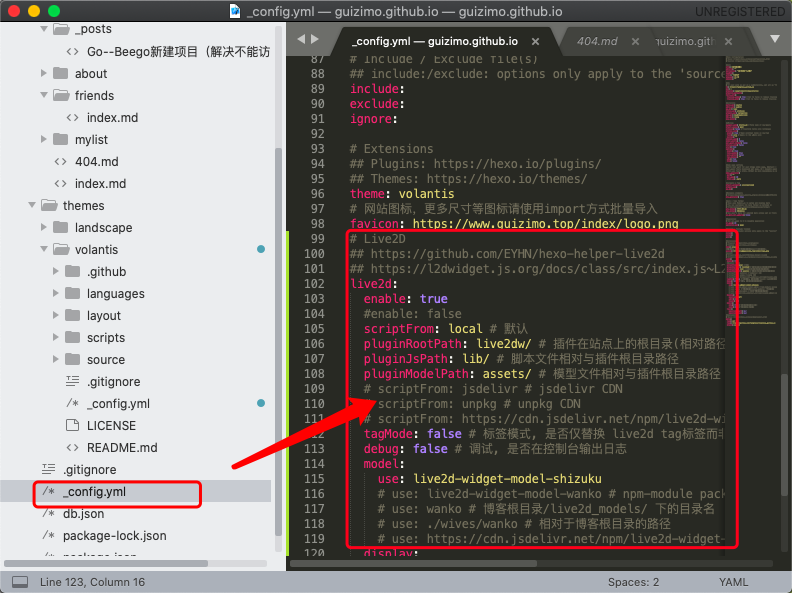Expand the scripts folder arrow
Viewport: 792px width, 593px height.
[x=56, y=337]
